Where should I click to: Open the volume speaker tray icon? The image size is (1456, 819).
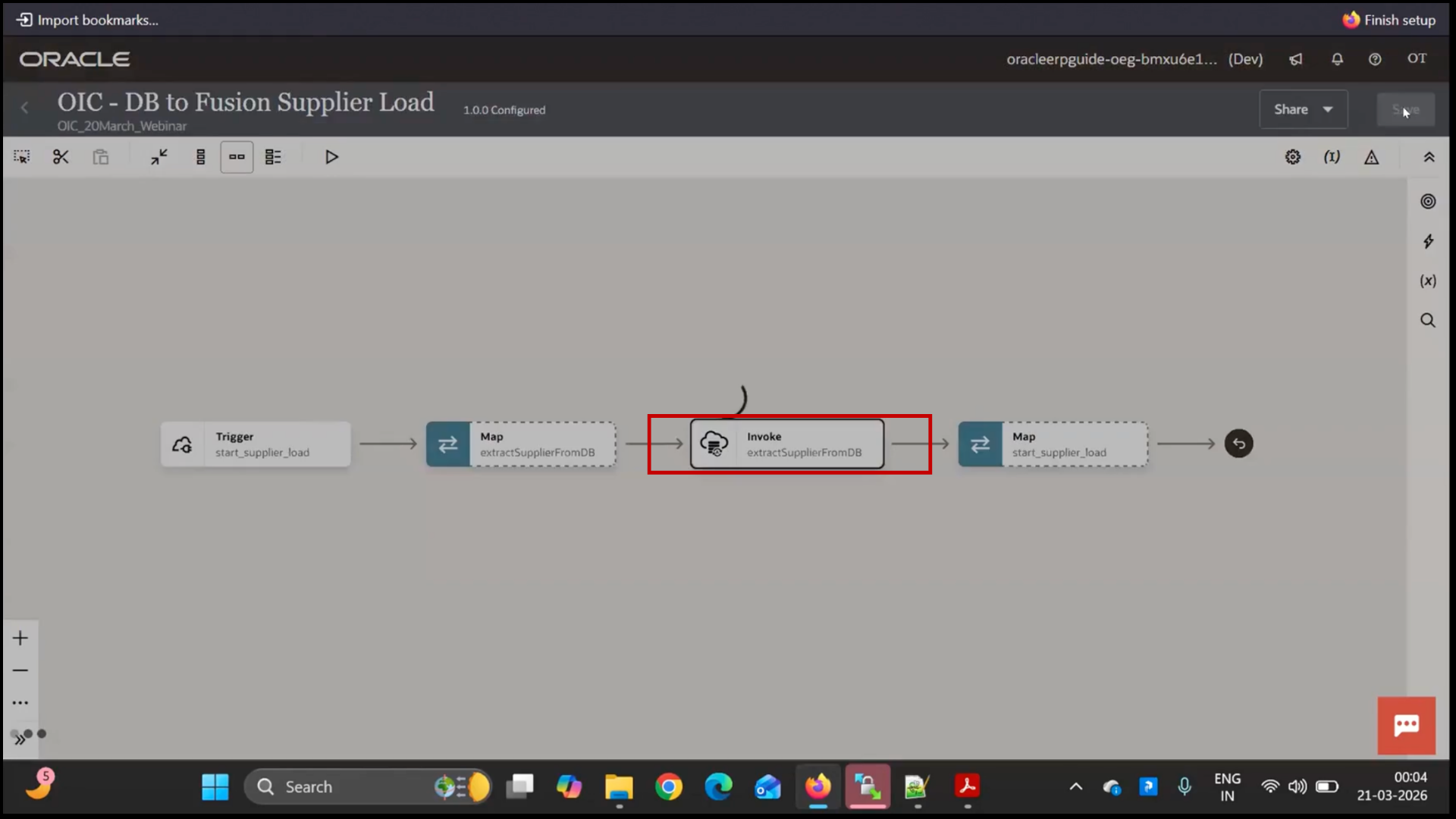[1298, 787]
